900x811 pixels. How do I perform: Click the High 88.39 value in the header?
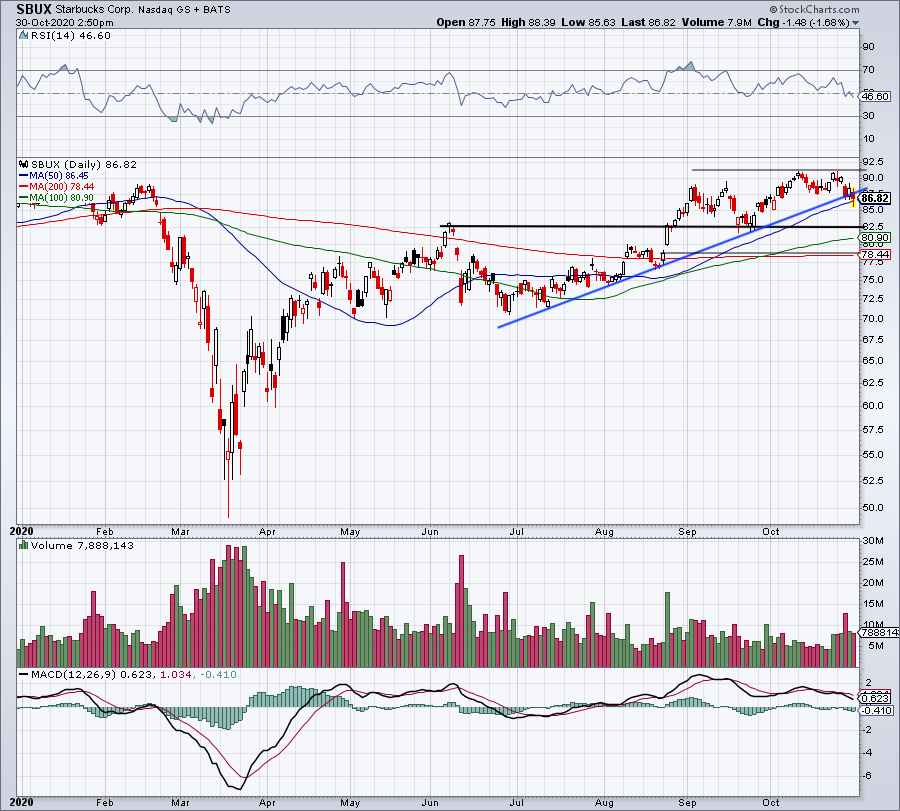[x=528, y=22]
